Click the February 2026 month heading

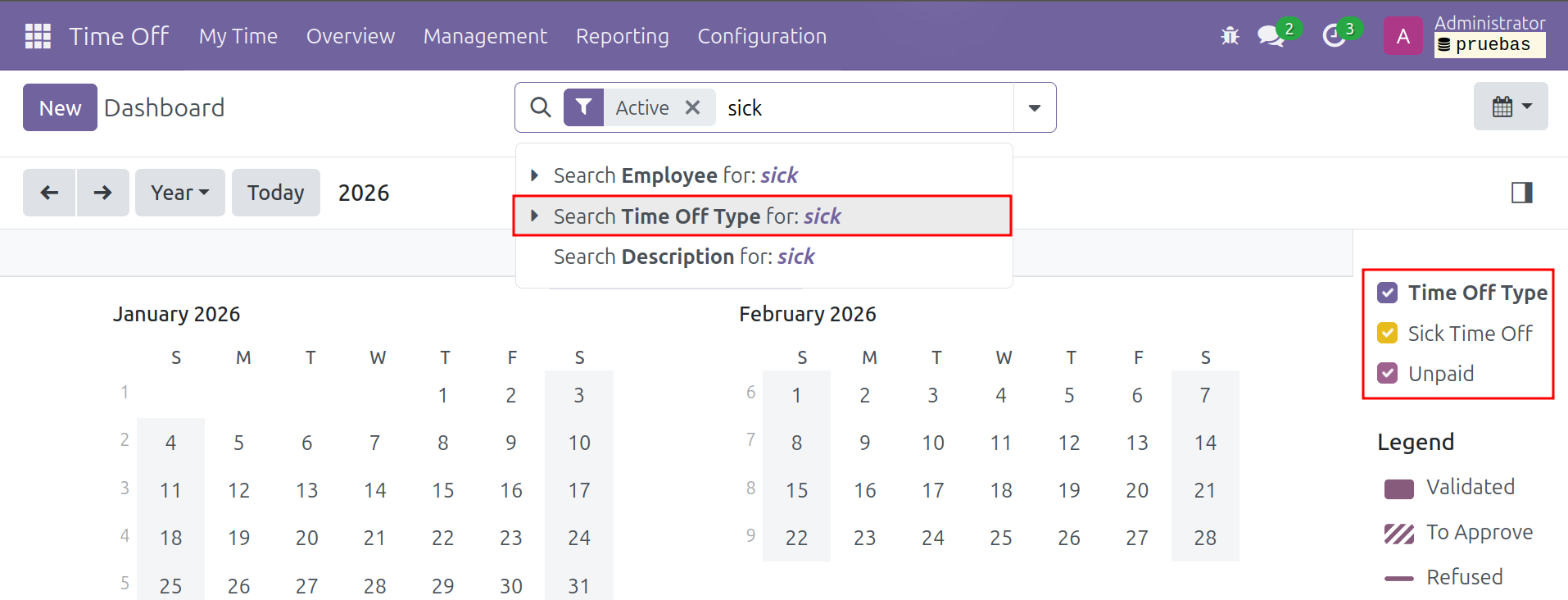click(808, 314)
